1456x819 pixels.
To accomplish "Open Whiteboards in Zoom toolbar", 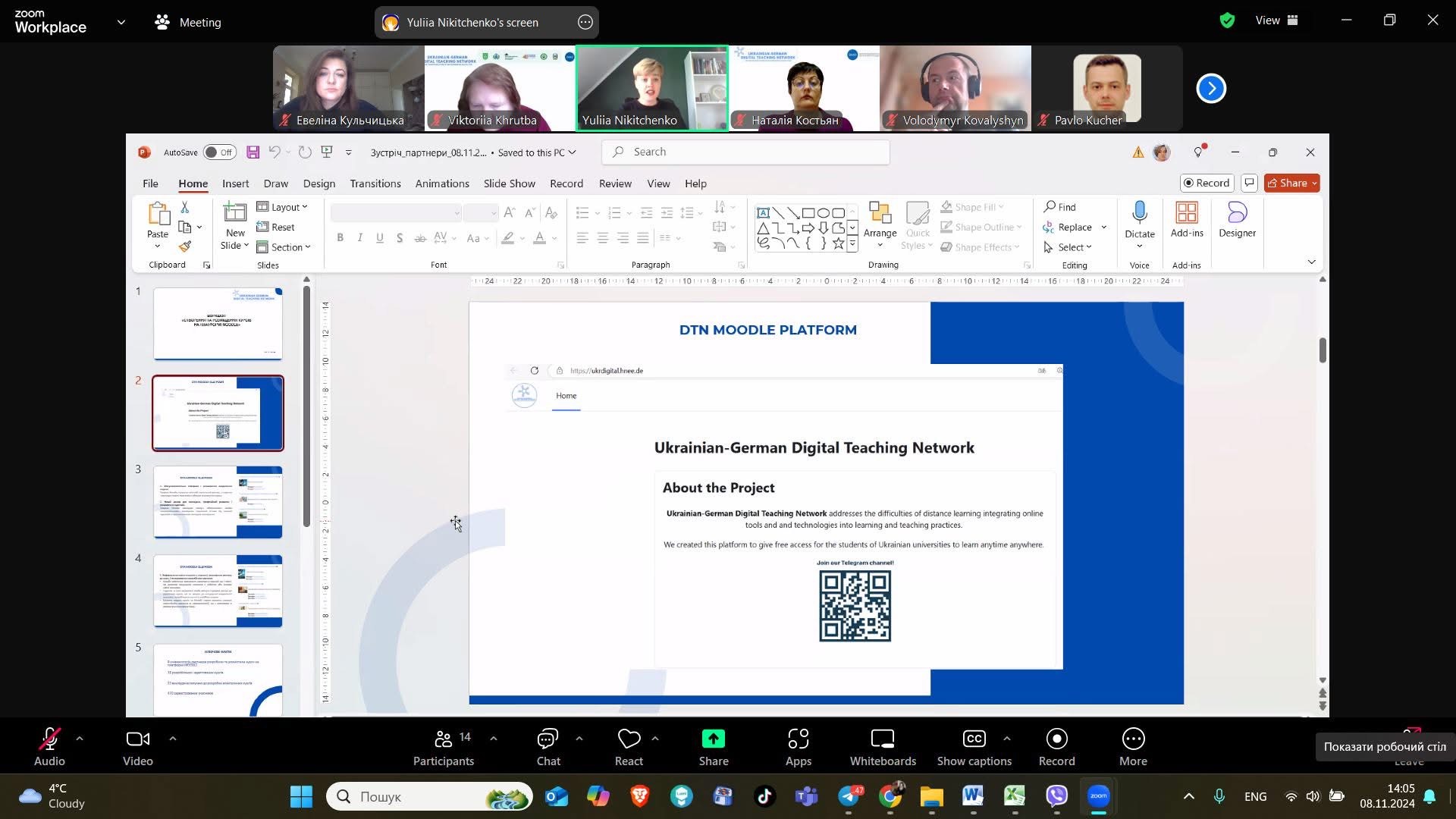I will pyautogui.click(x=883, y=739).
